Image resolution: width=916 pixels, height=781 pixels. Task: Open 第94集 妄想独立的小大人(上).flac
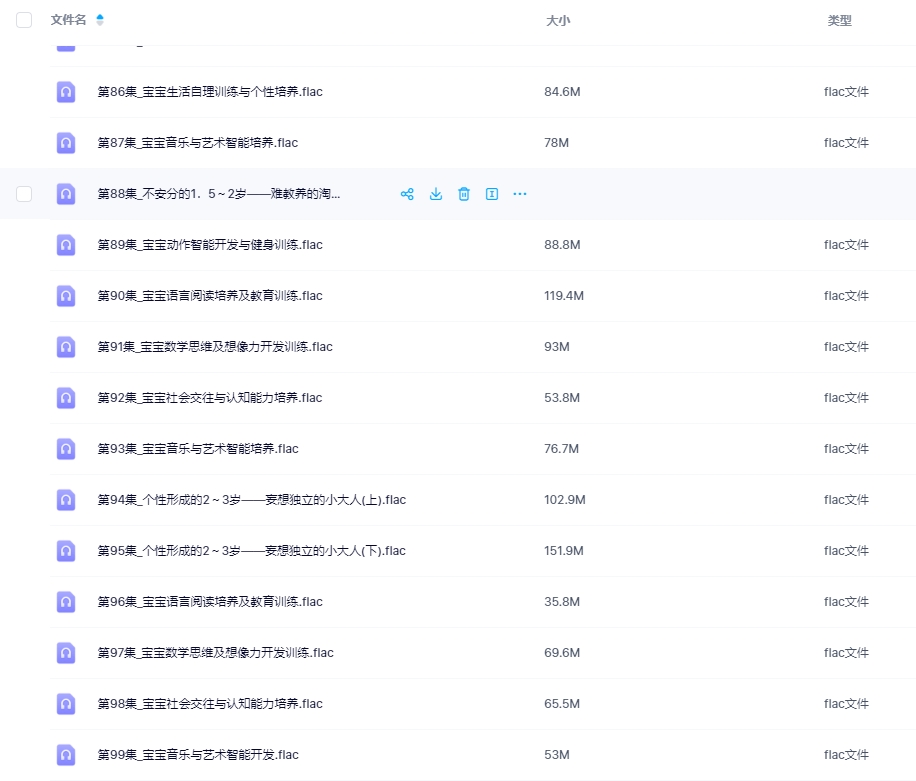251,499
